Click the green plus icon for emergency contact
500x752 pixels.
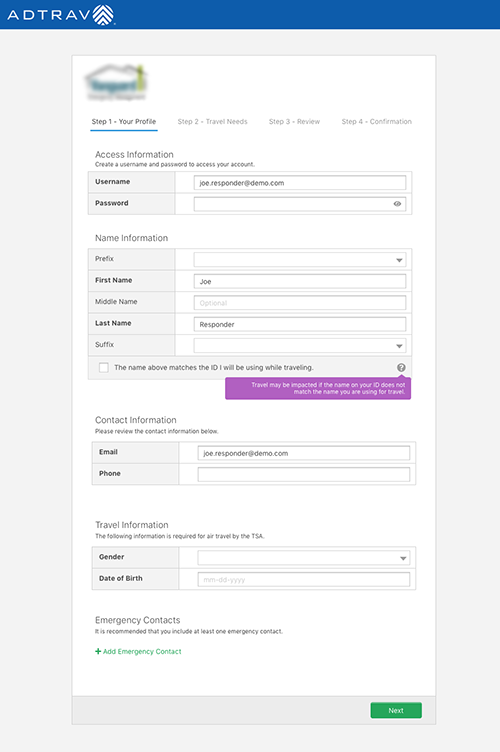98,651
